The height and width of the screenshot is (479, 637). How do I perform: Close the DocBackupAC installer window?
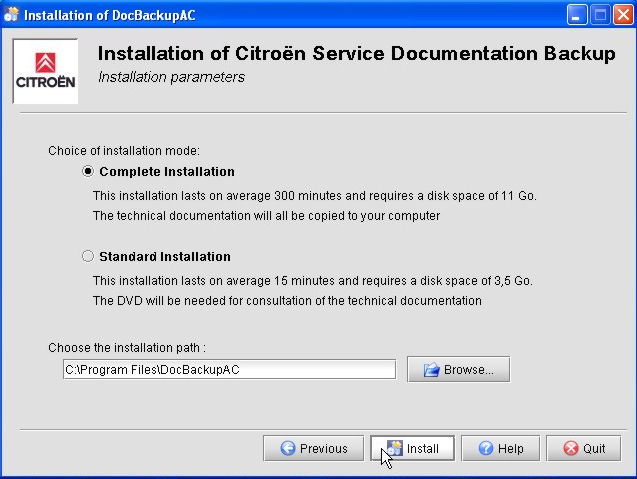click(623, 15)
